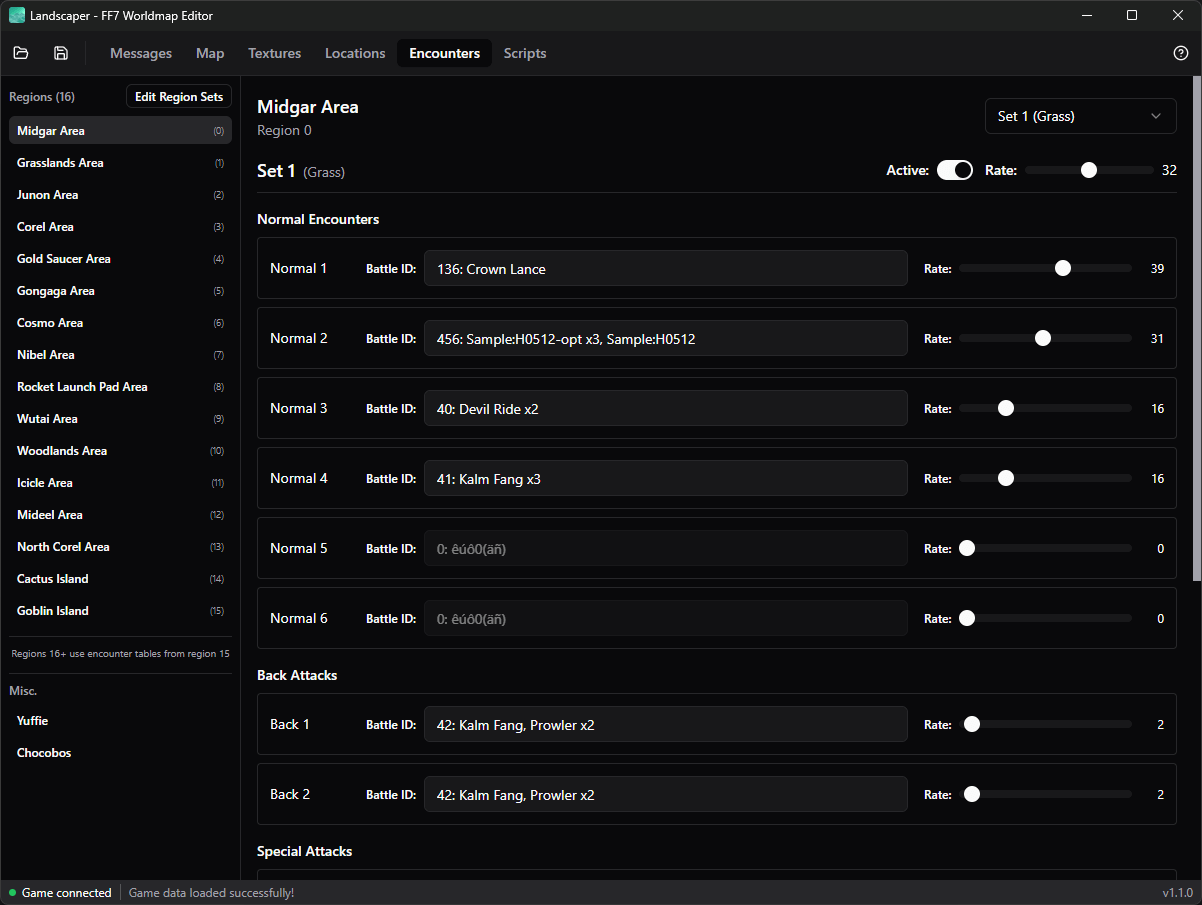This screenshot has width=1202, height=905.
Task: Open the Set 1 (Grass) dropdown
Action: click(x=1081, y=116)
